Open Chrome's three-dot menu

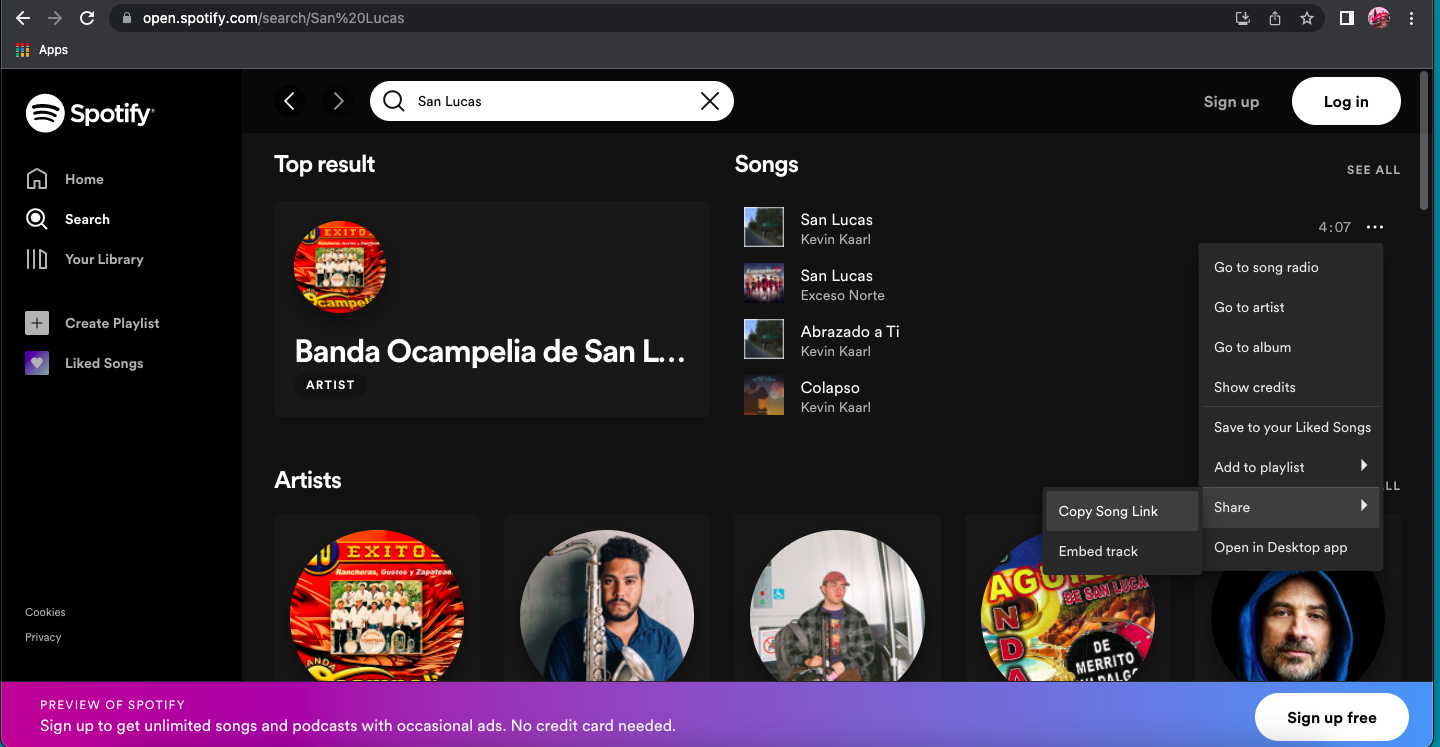[1411, 18]
